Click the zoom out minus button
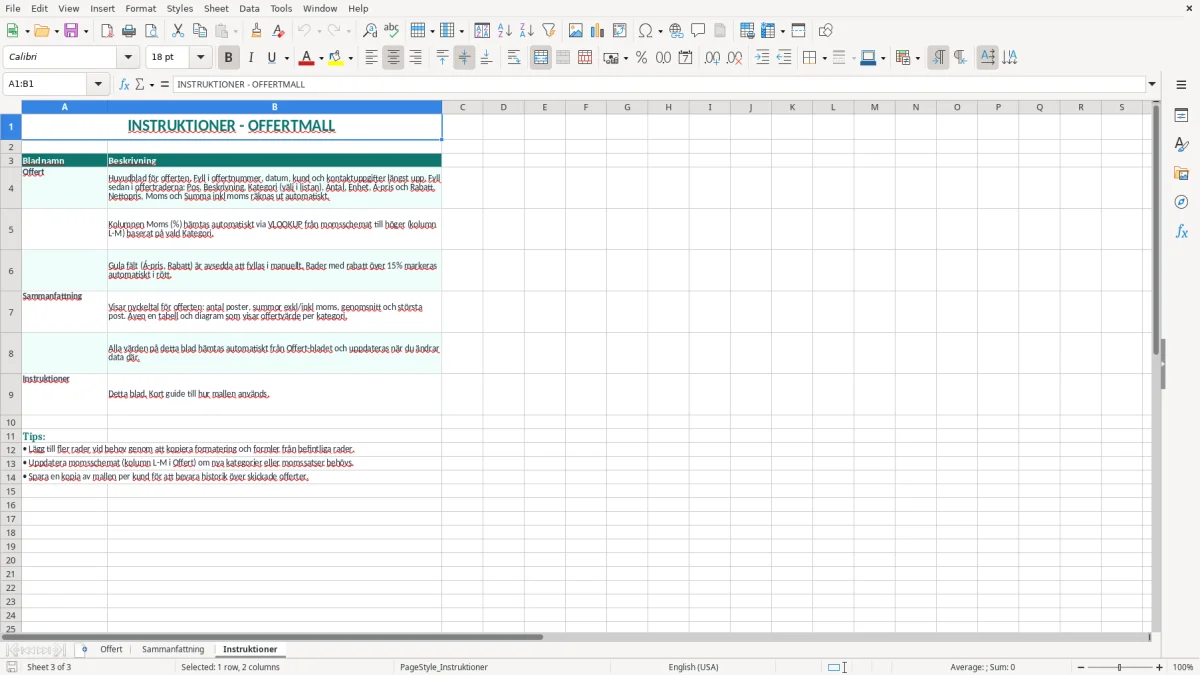This screenshot has height=675, width=1200. pos(1081,667)
